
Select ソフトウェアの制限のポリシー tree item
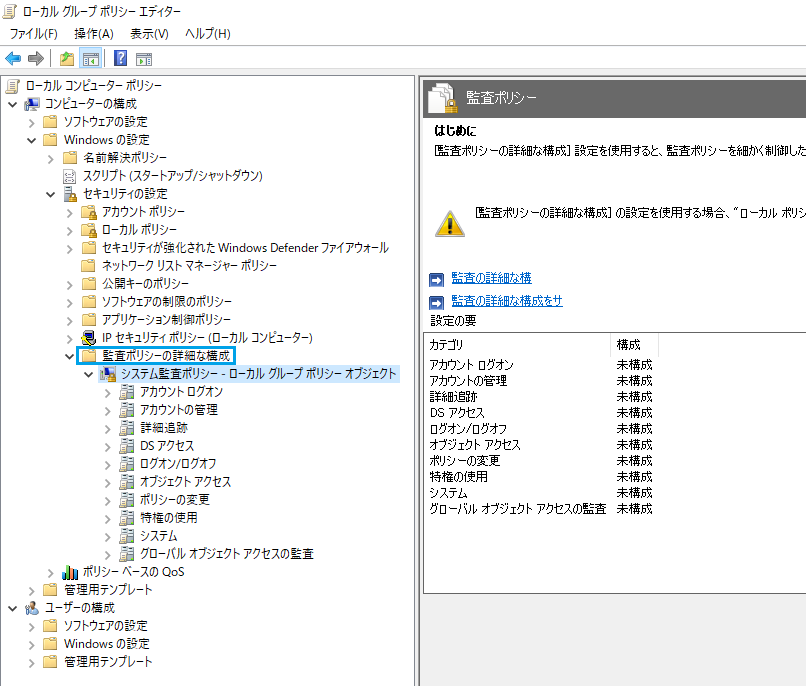167,302
